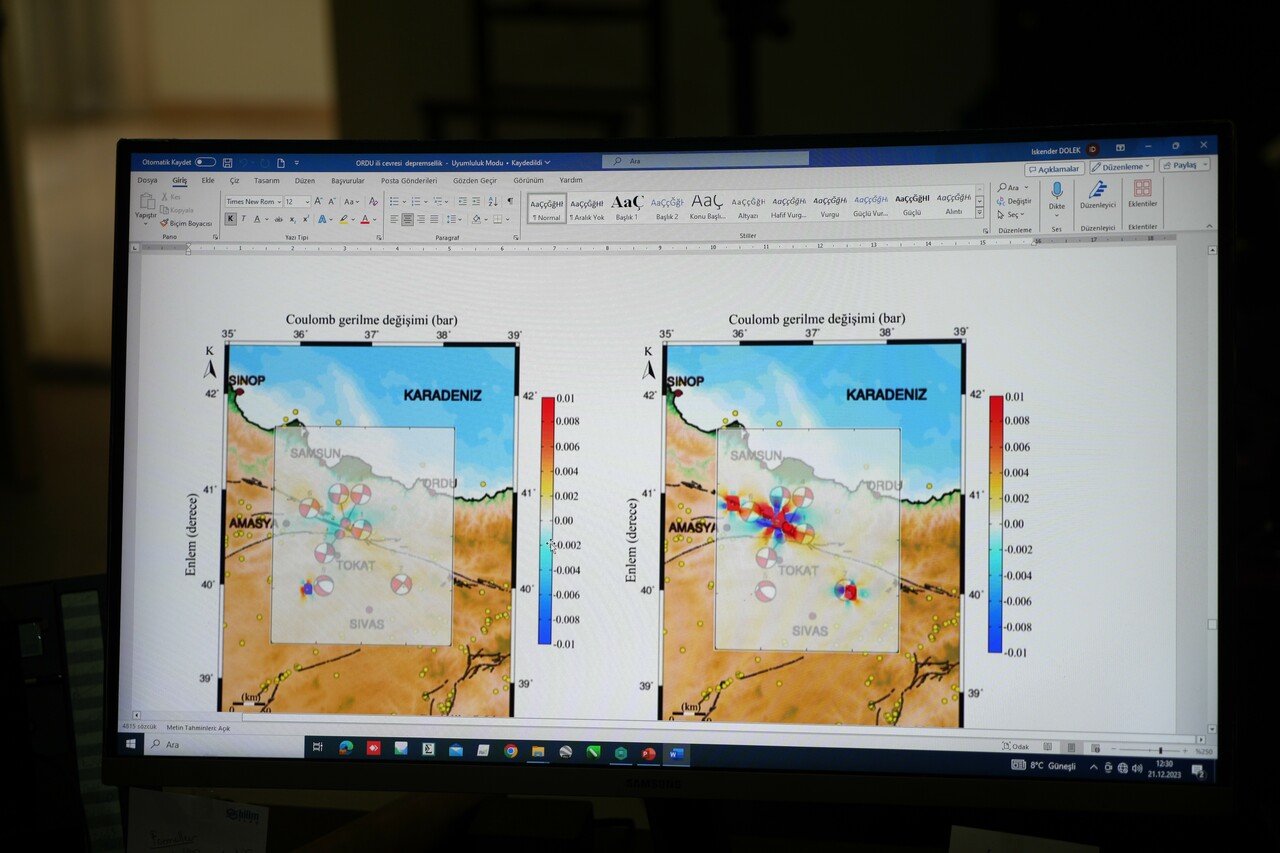
Task: Toggle bold (K) formatting
Action: (230, 219)
